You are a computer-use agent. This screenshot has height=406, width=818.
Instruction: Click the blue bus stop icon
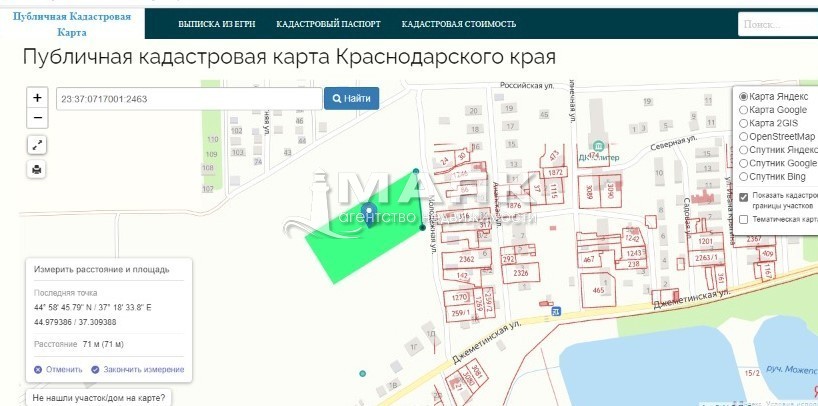[x=555, y=311]
